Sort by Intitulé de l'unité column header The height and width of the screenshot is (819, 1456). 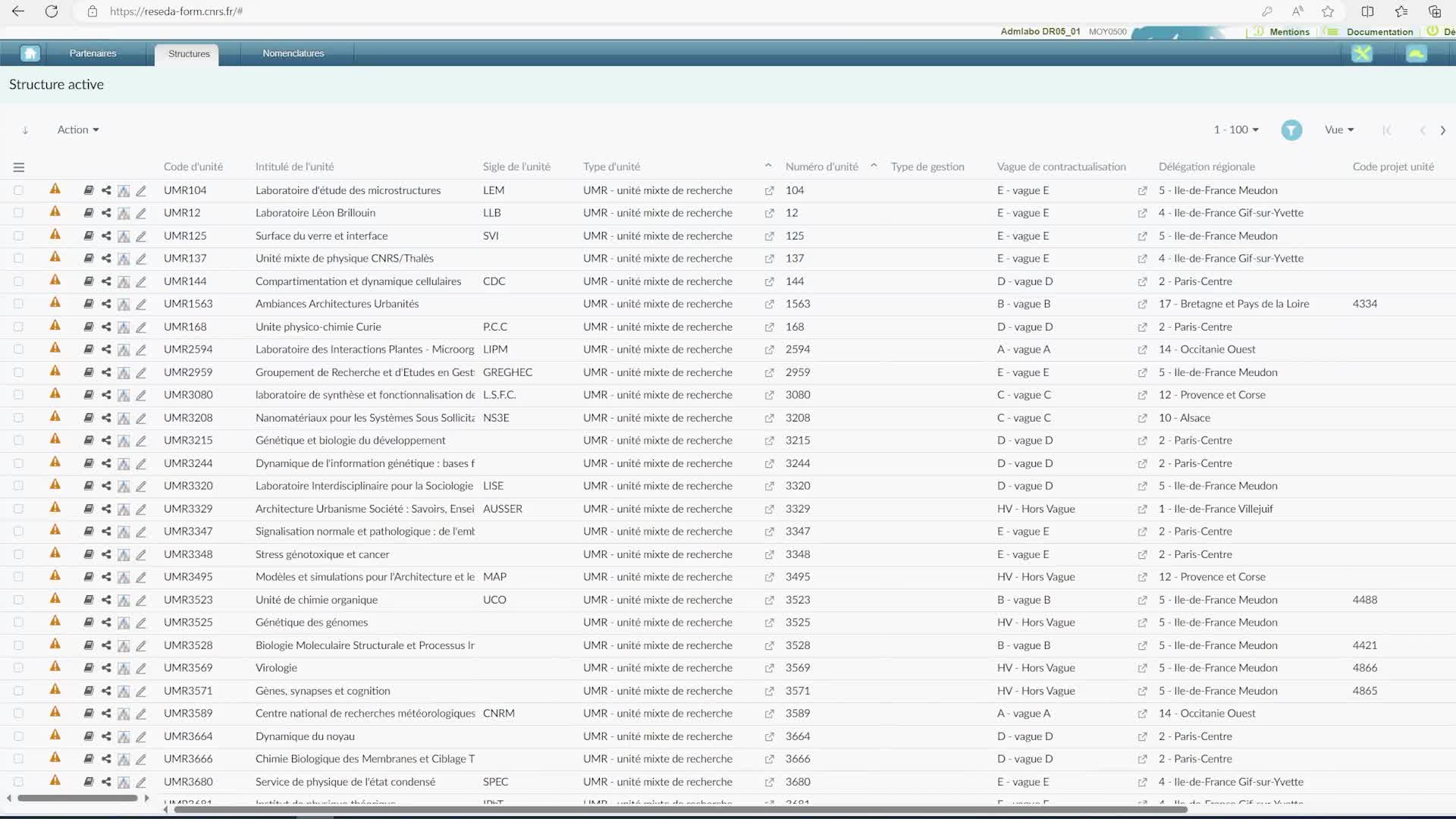click(294, 167)
